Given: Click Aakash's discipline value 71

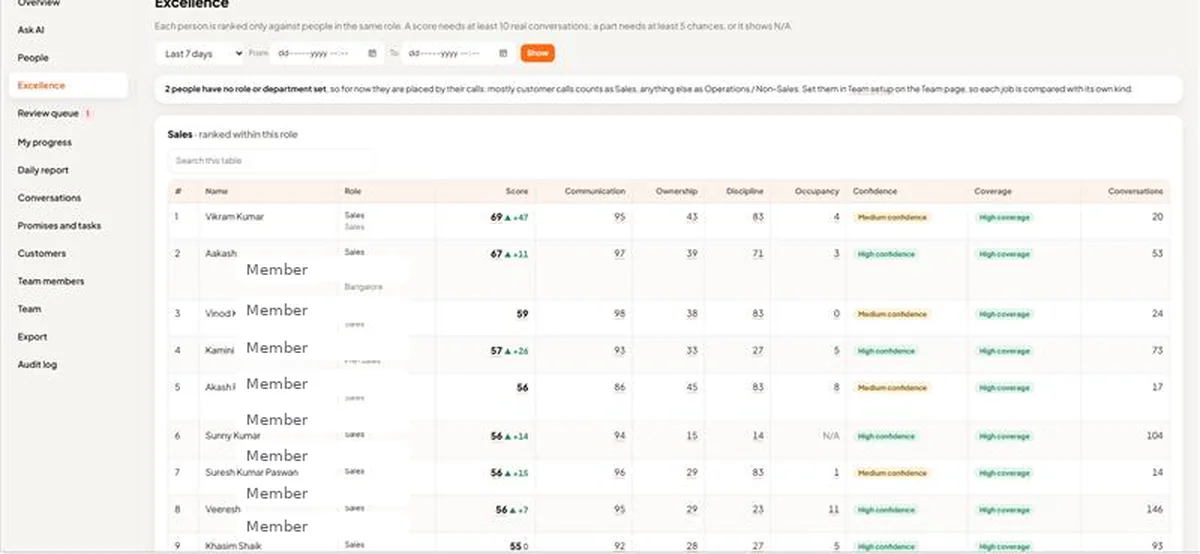Looking at the screenshot, I should coord(758,254).
